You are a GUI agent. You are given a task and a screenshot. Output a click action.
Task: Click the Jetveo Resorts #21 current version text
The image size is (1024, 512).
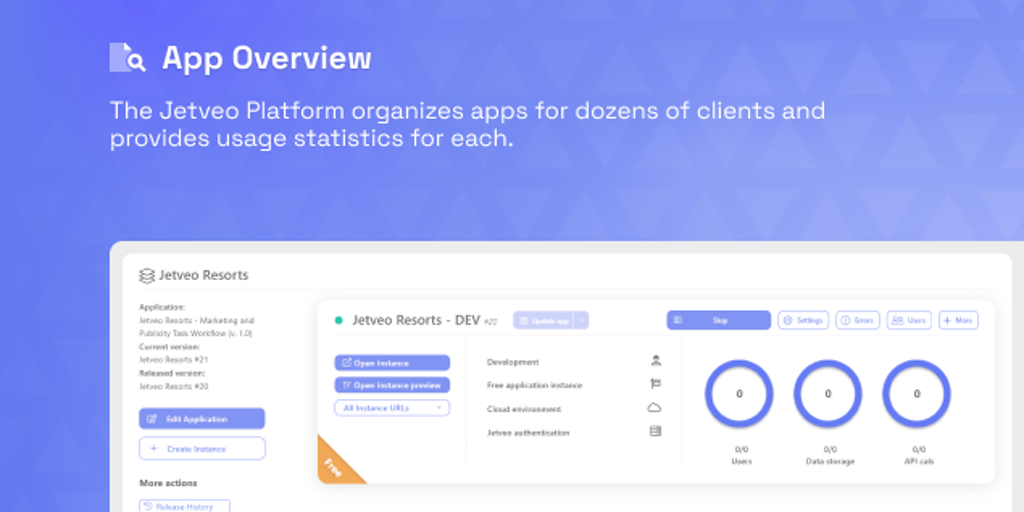[x=173, y=360]
